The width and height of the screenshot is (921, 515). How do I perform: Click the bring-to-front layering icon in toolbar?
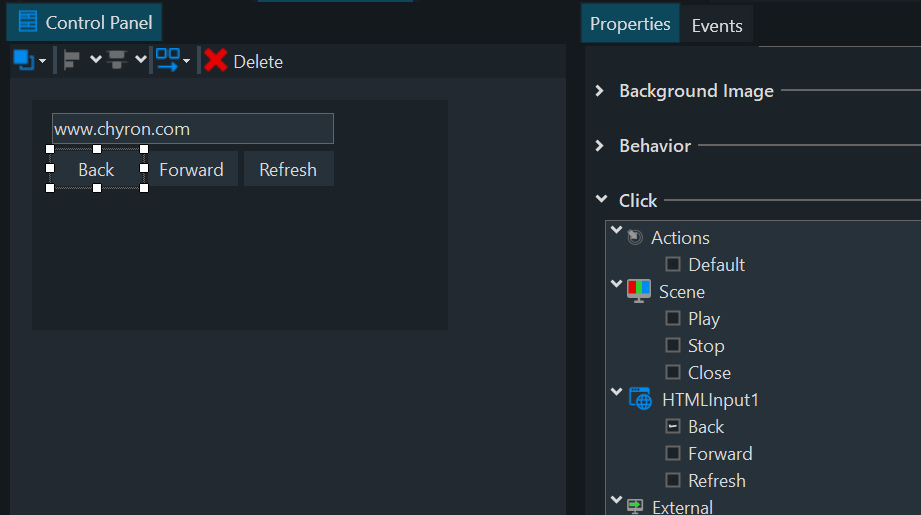click(x=23, y=60)
